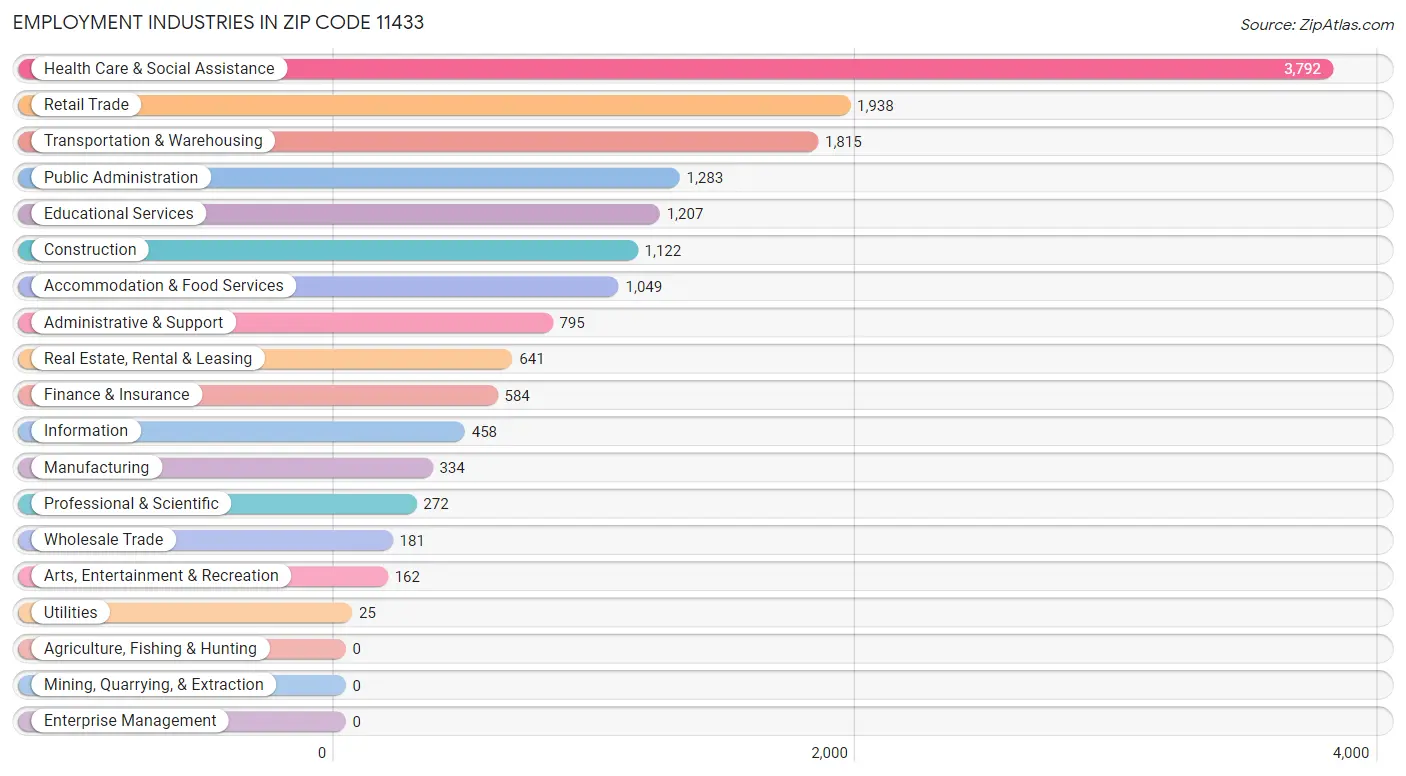Viewport: 1406px width, 776px height.
Task: Click the 1,938 Retail Trade value
Action: coord(875,106)
